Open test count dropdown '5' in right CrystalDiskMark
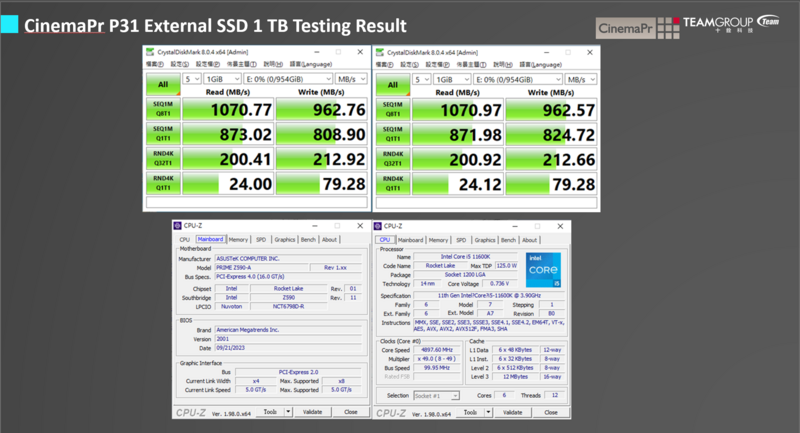The height and width of the screenshot is (433, 800). (x=421, y=80)
